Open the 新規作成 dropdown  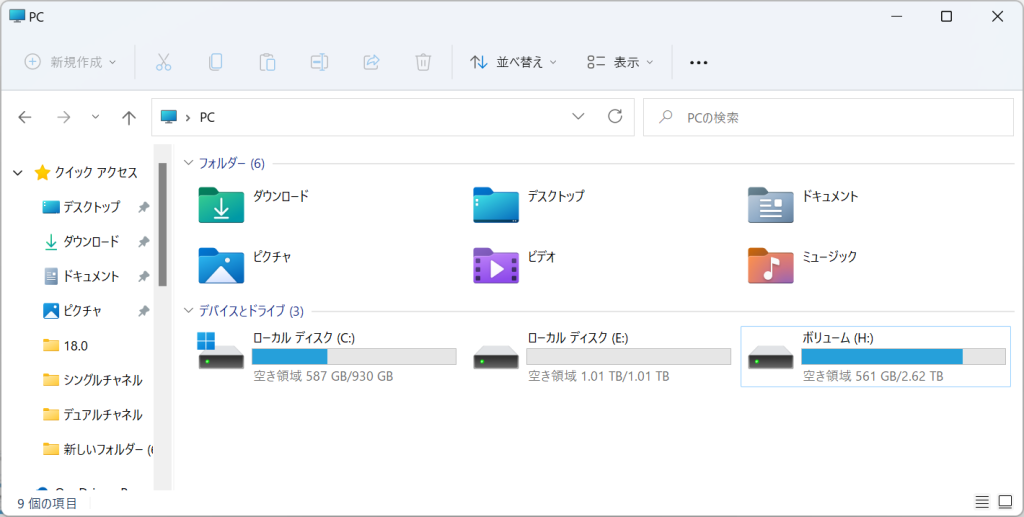tap(70, 62)
